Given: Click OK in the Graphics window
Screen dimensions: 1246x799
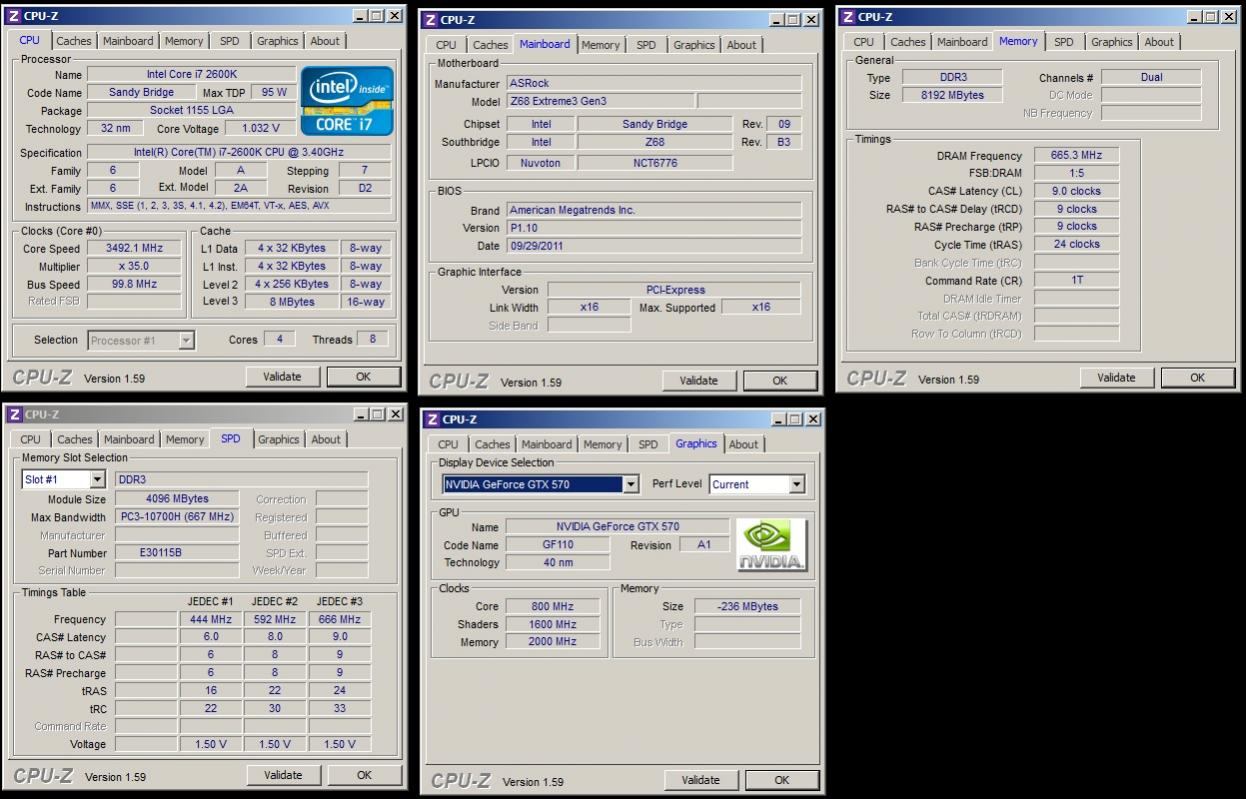Looking at the screenshot, I should click(782, 780).
